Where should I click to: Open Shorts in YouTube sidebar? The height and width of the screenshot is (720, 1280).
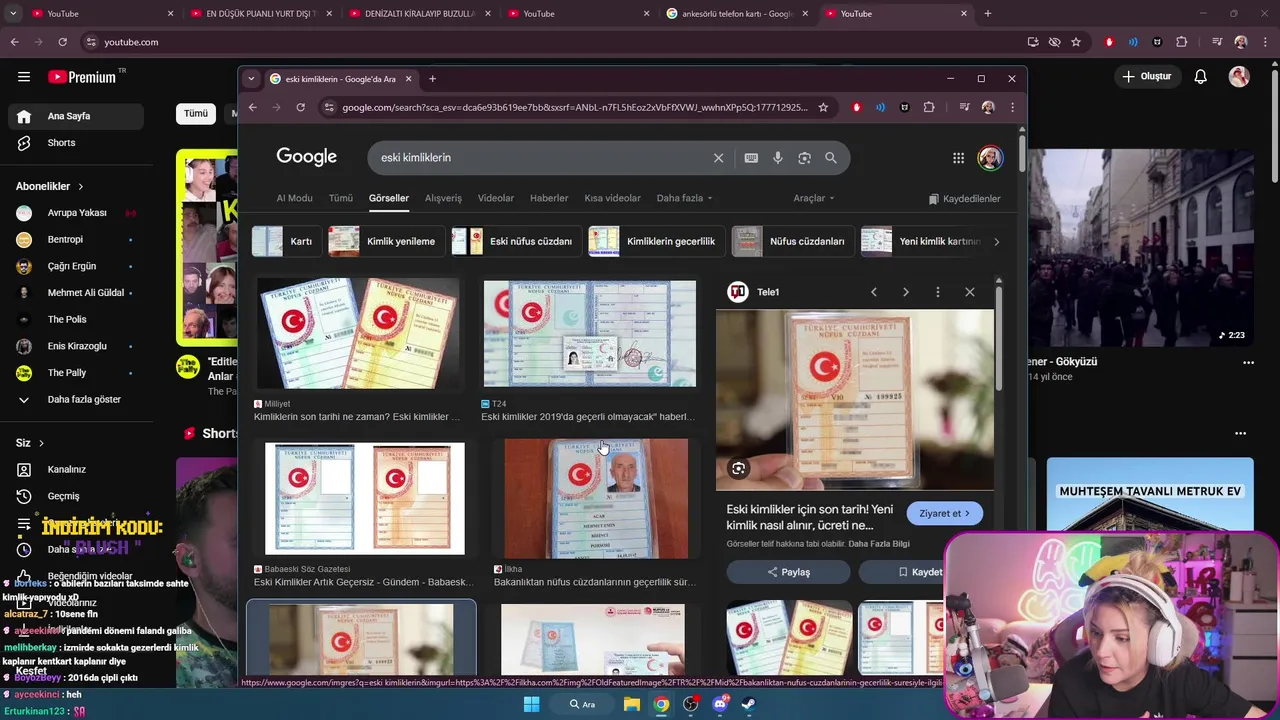point(76,143)
